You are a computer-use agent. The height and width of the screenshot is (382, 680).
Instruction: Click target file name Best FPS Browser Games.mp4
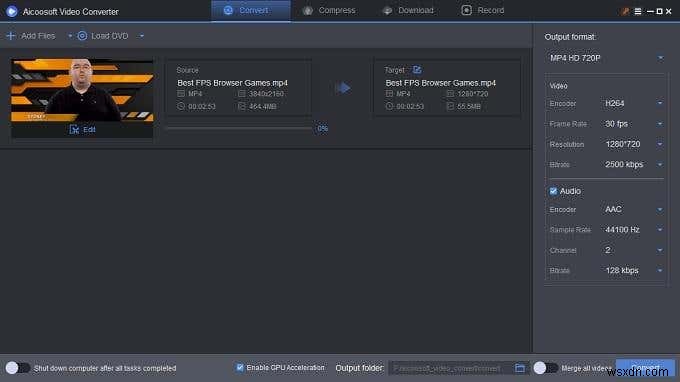[x=441, y=83]
